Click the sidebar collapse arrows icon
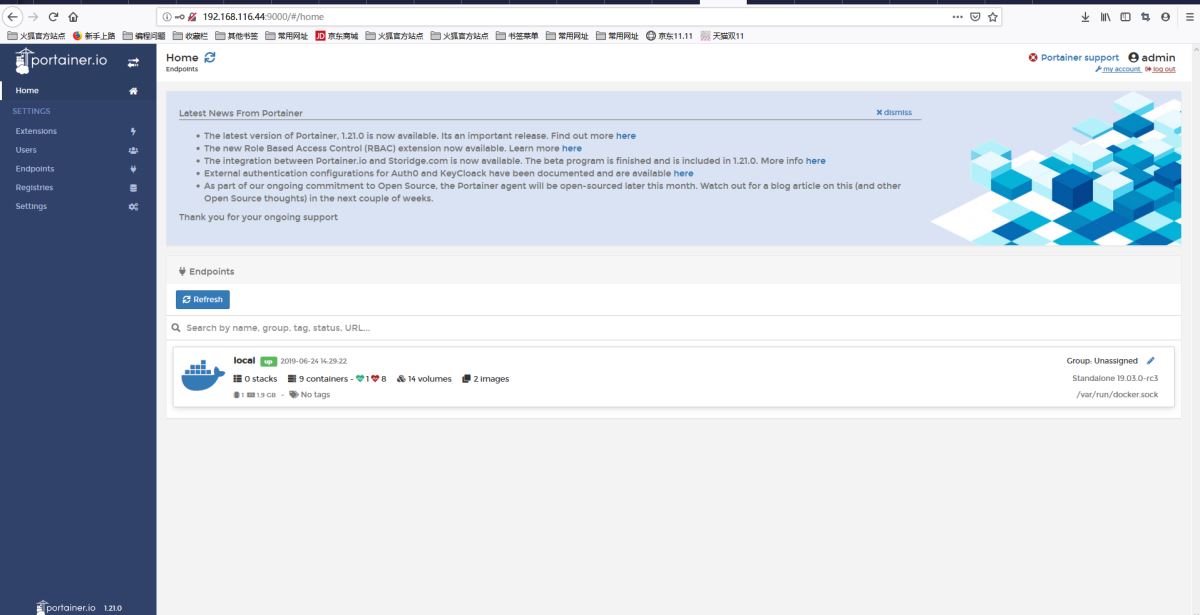The height and width of the screenshot is (615, 1200). tap(133, 63)
